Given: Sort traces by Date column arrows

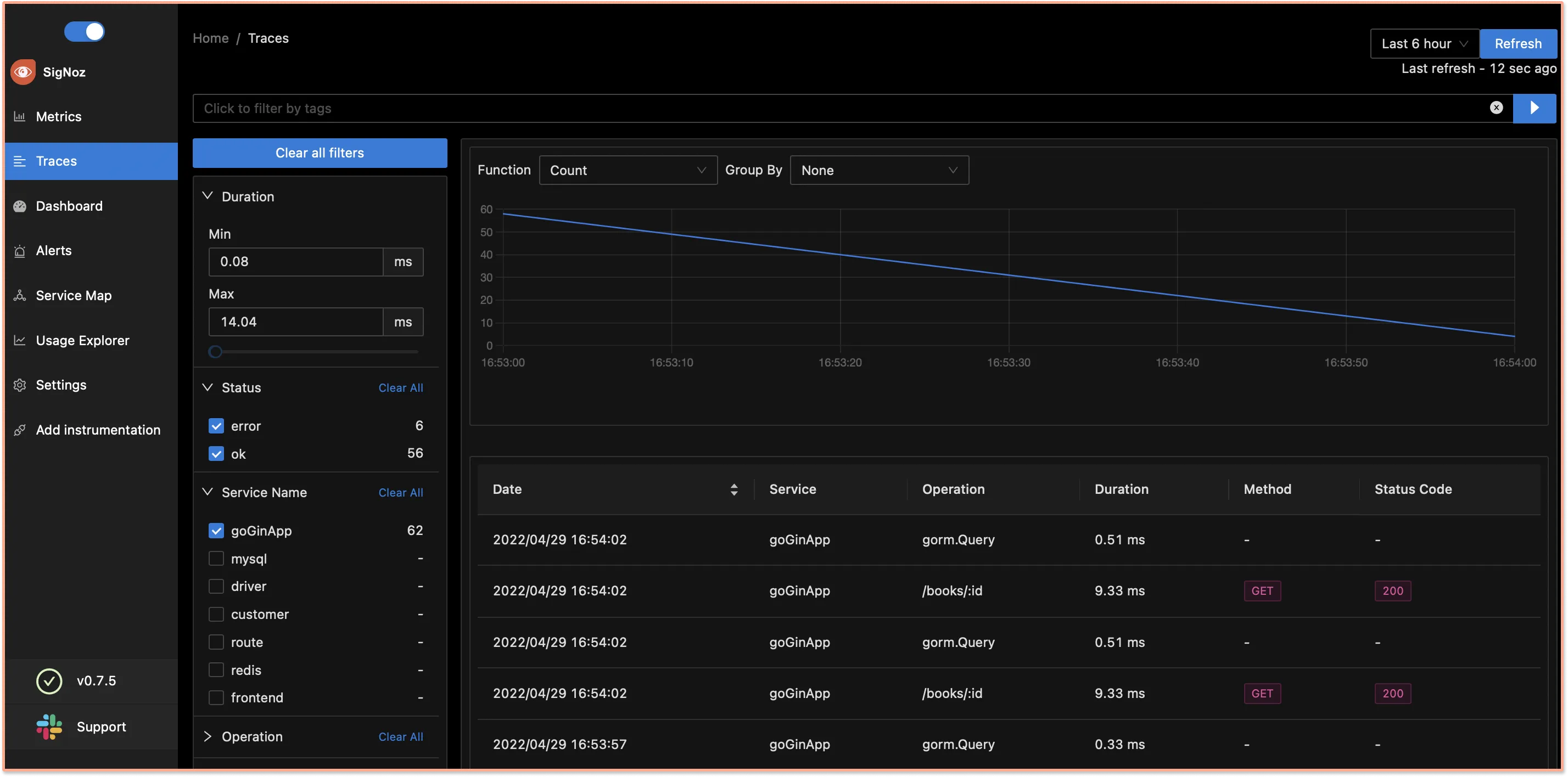Looking at the screenshot, I should click(734, 490).
